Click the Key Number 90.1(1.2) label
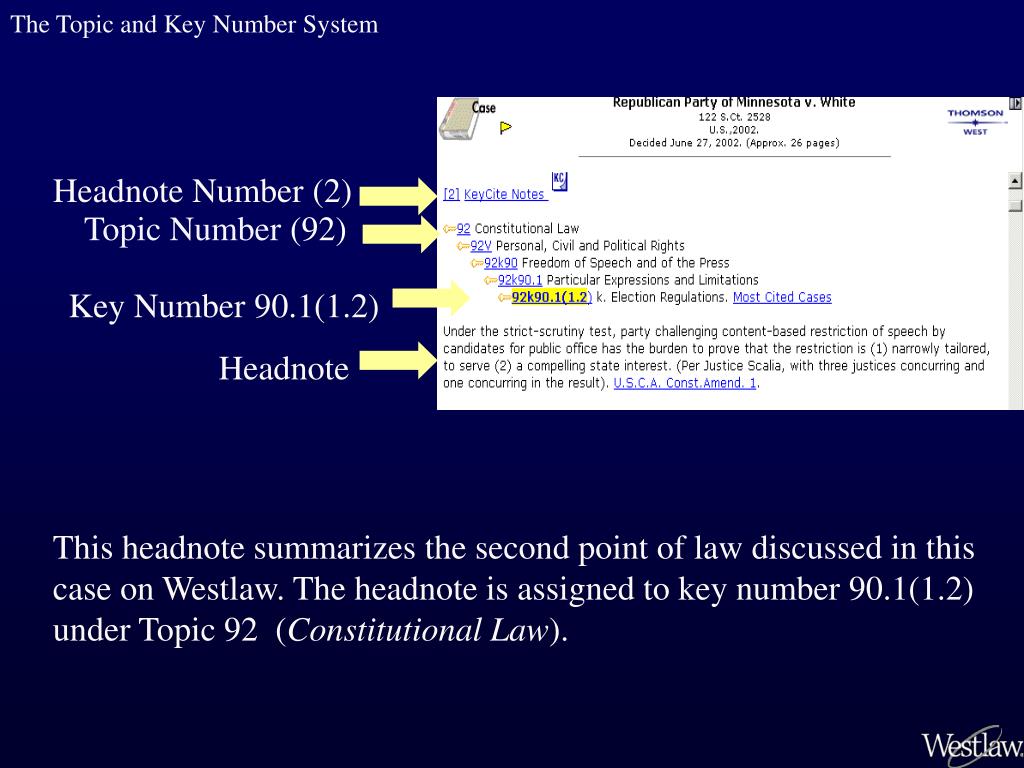 (224, 306)
